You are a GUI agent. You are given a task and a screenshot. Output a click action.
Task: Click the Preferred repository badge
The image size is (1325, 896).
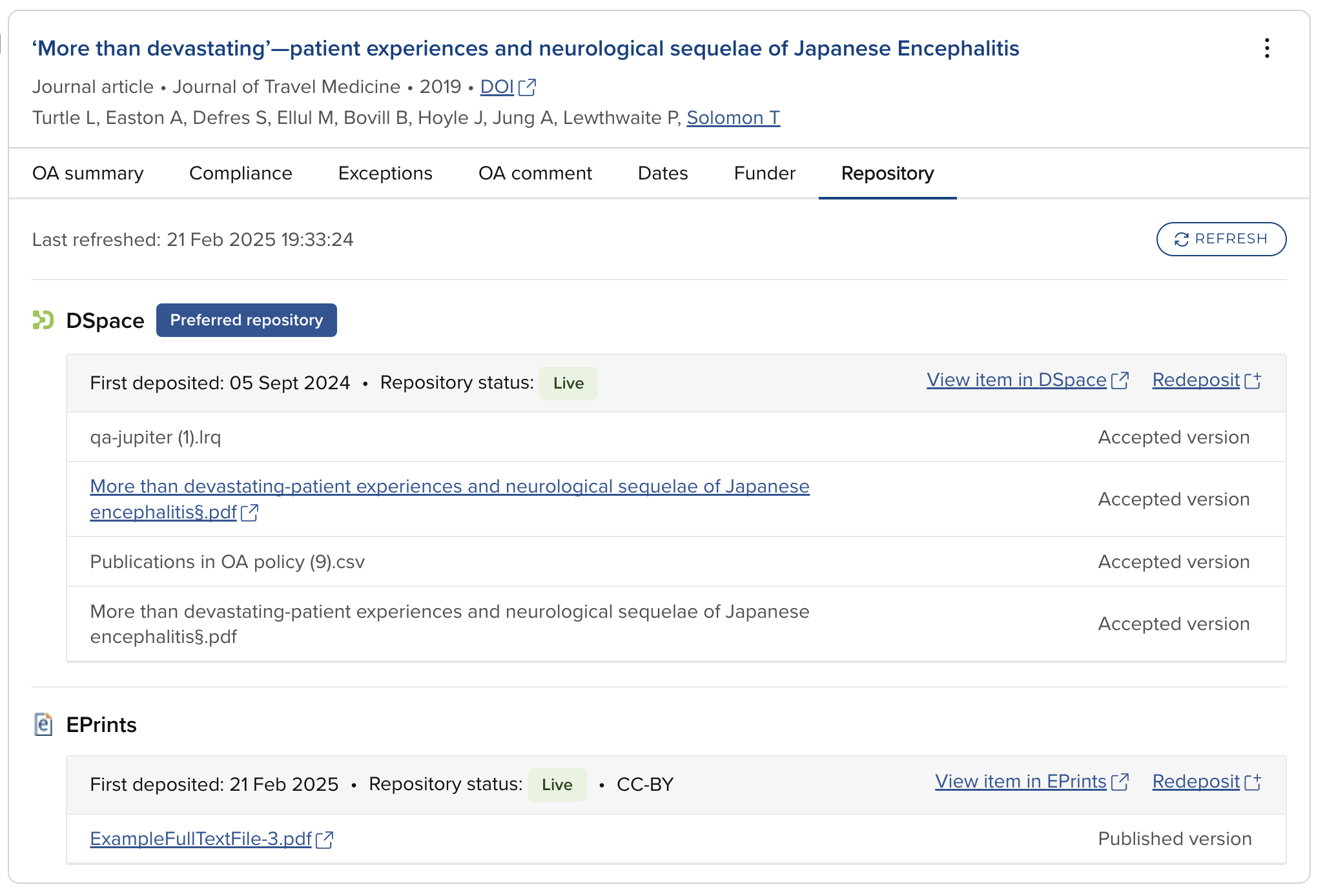click(x=246, y=320)
